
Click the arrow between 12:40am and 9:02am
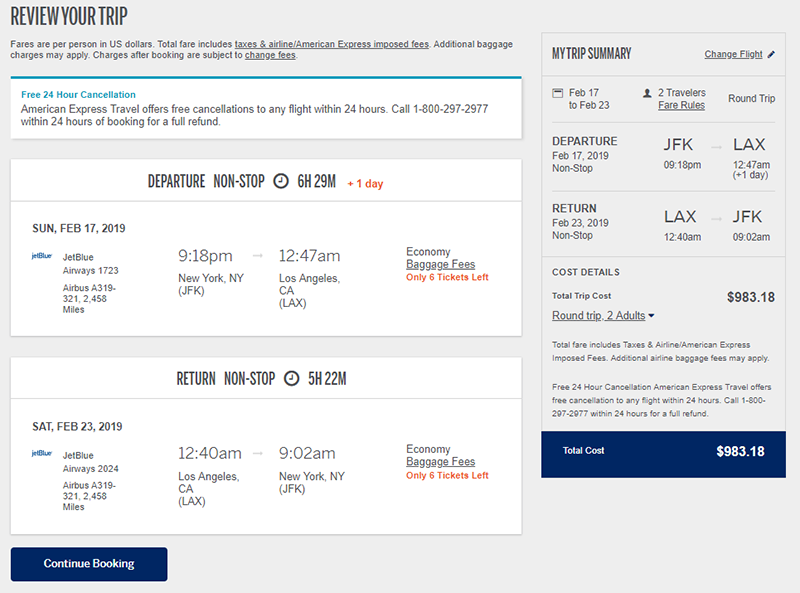click(x=258, y=453)
